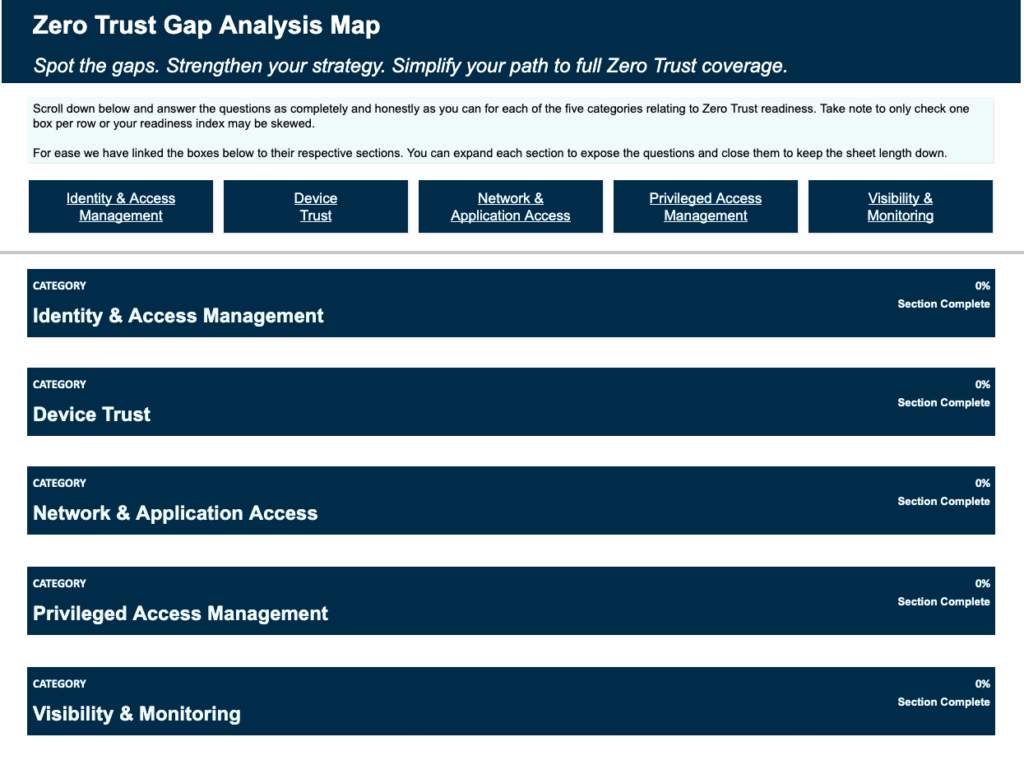This screenshot has height=760, width=1024.
Task: Click the Visibility & Monitoring navigation link
Action: (x=900, y=207)
